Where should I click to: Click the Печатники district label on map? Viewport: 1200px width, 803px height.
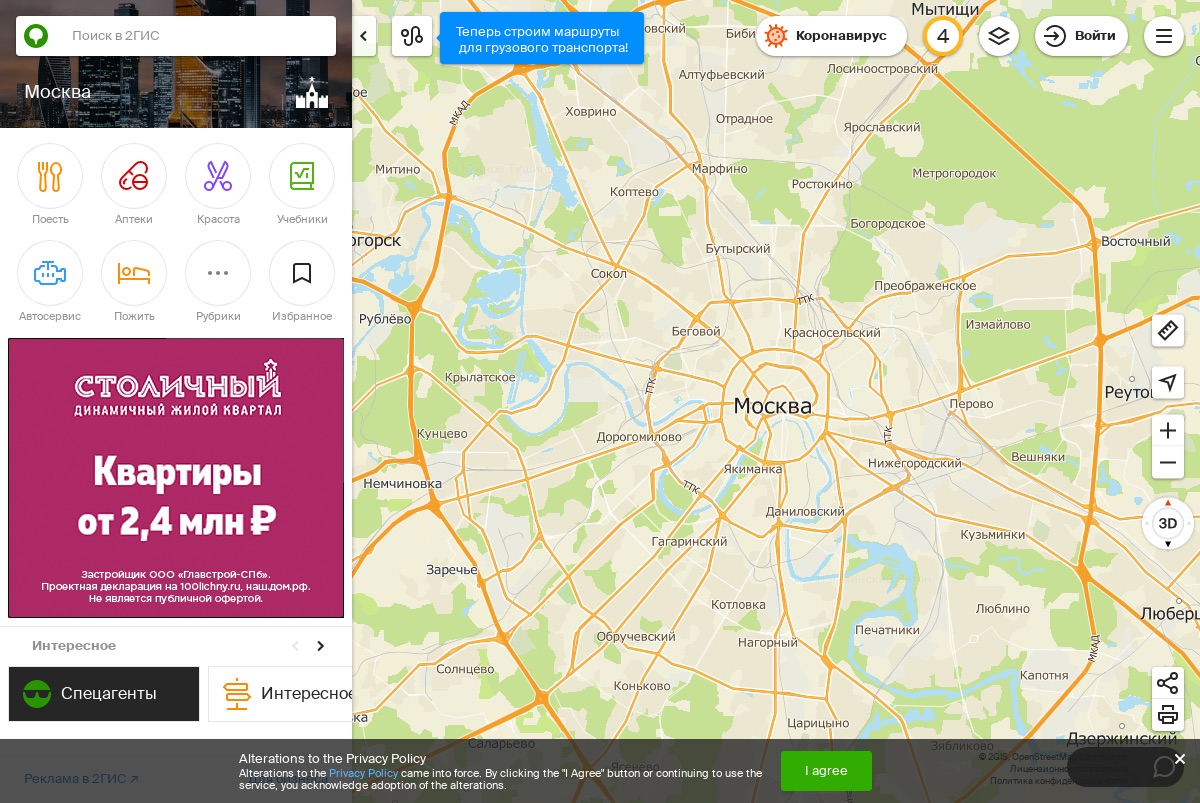887,630
